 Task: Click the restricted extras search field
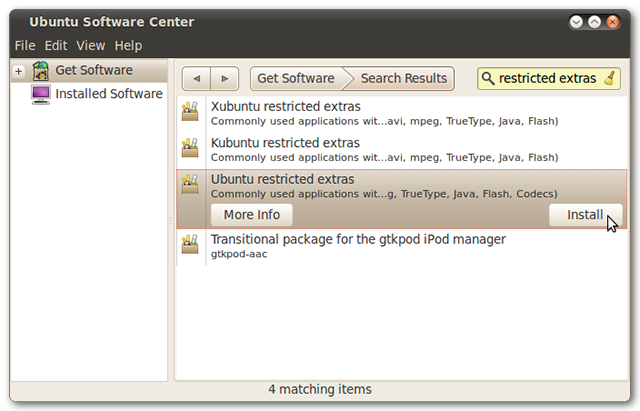(549, 78)
